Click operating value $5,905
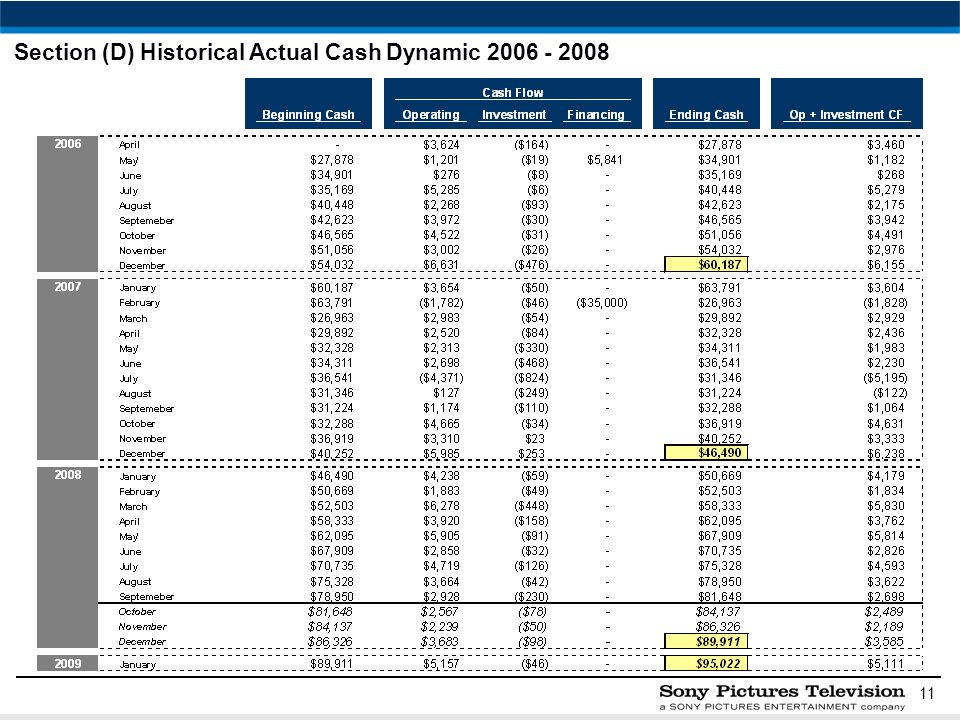Screen dimensions: 960x720 tap(441, 536)
